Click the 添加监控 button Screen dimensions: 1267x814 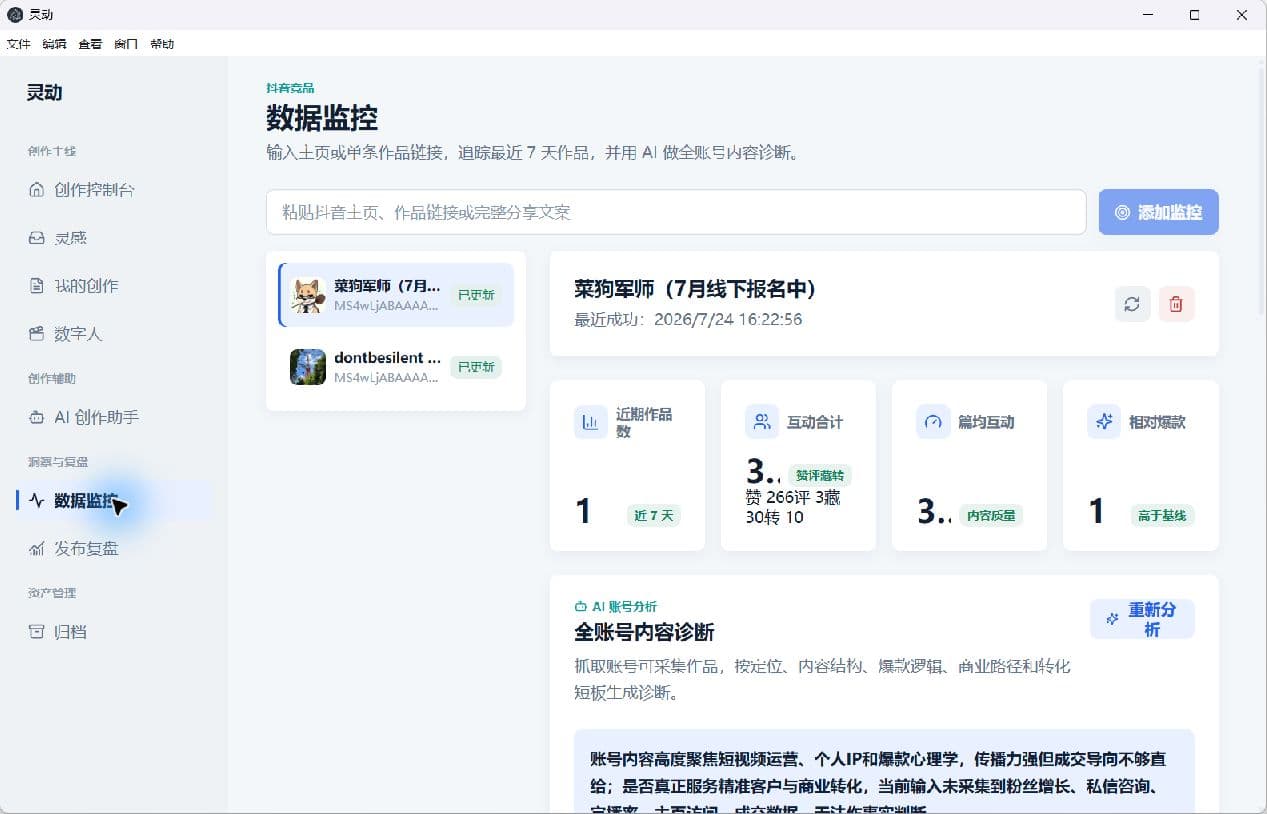1158,212
